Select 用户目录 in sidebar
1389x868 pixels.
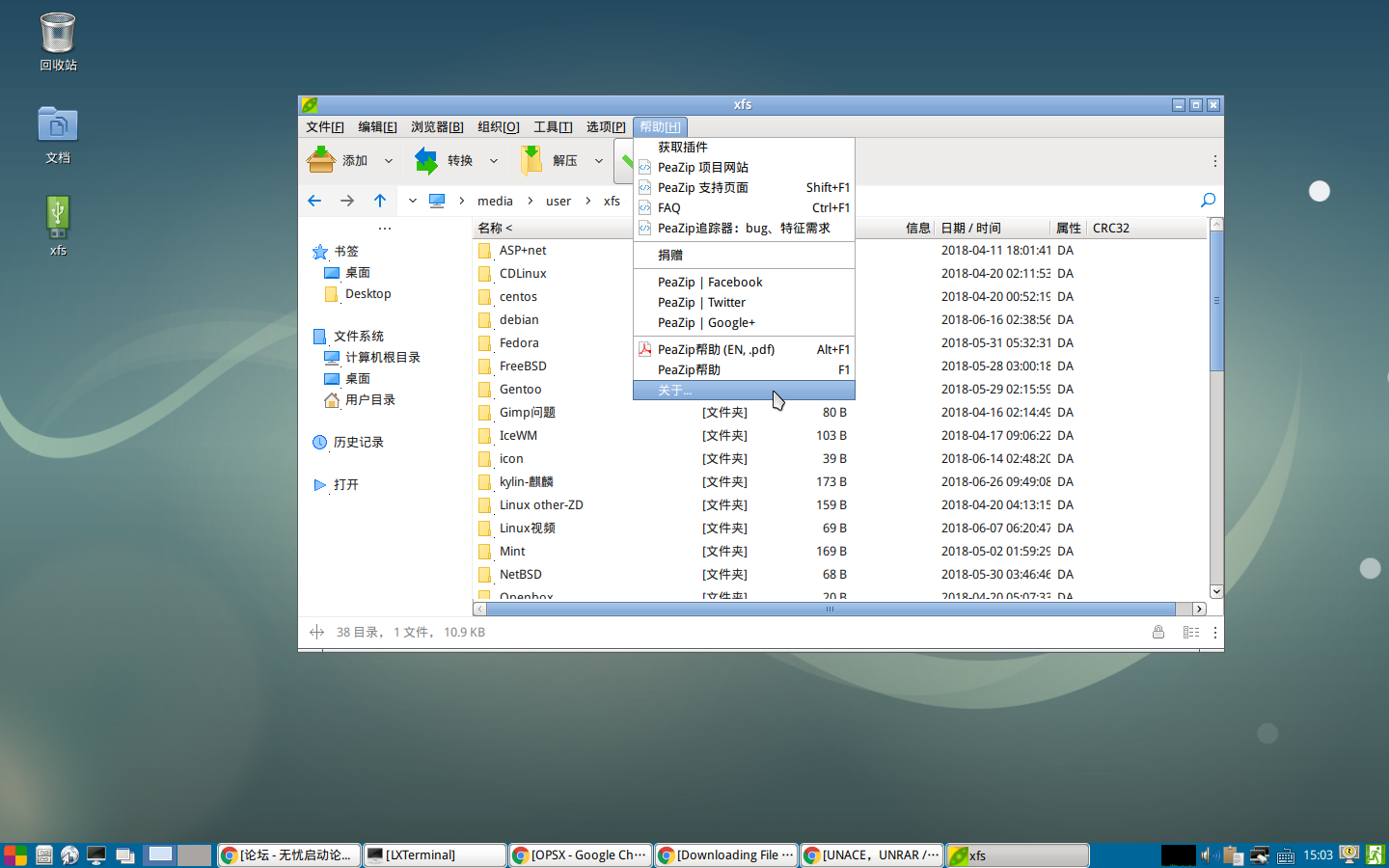370,399
